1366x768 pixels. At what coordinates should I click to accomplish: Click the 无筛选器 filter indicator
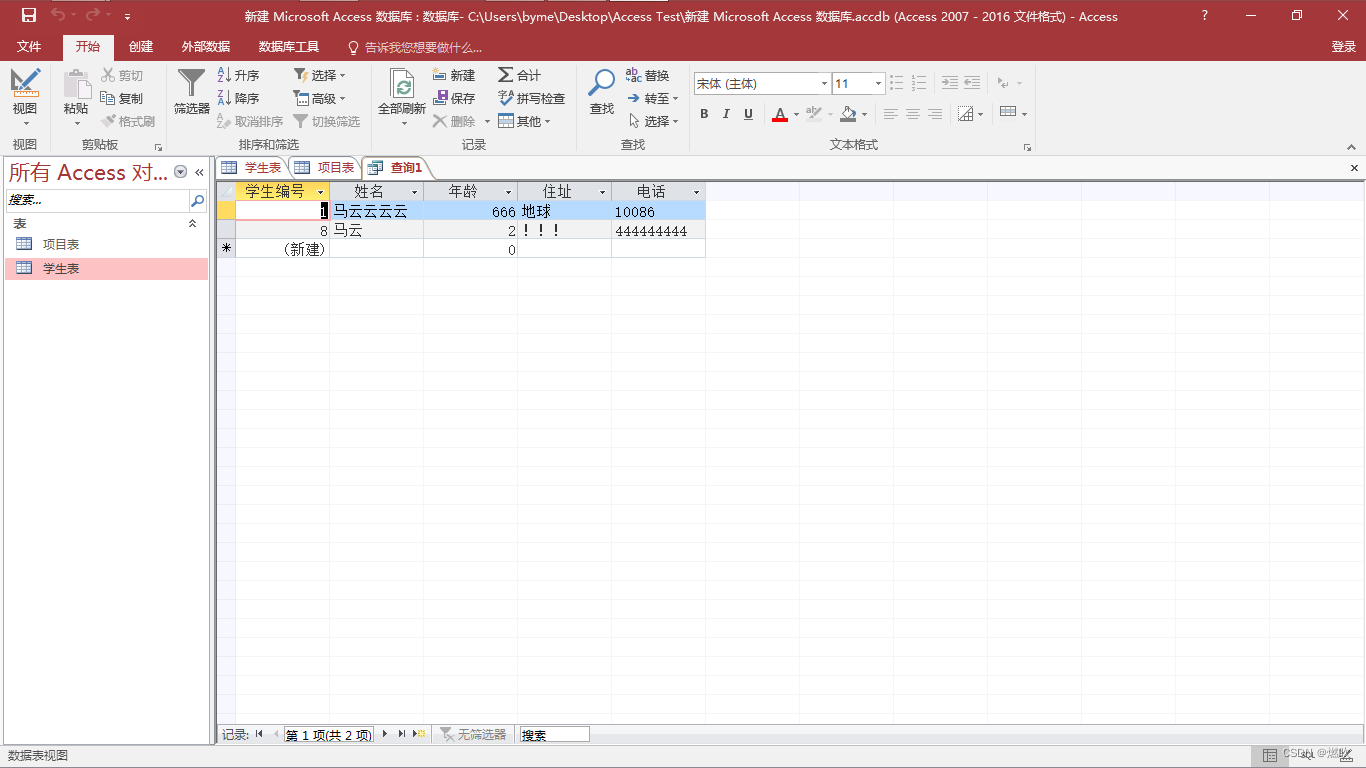473,734
